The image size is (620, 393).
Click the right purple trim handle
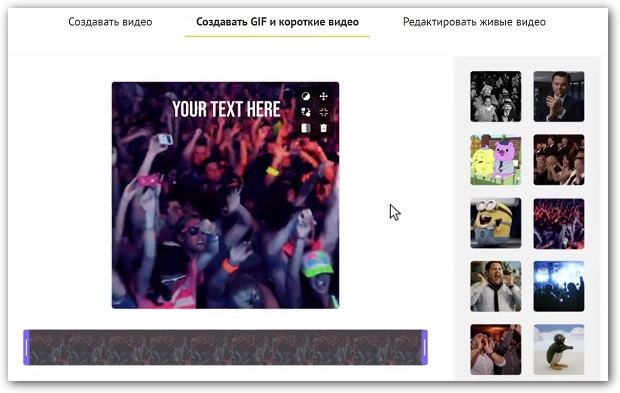pyautogui.click(x=424, y=347)
